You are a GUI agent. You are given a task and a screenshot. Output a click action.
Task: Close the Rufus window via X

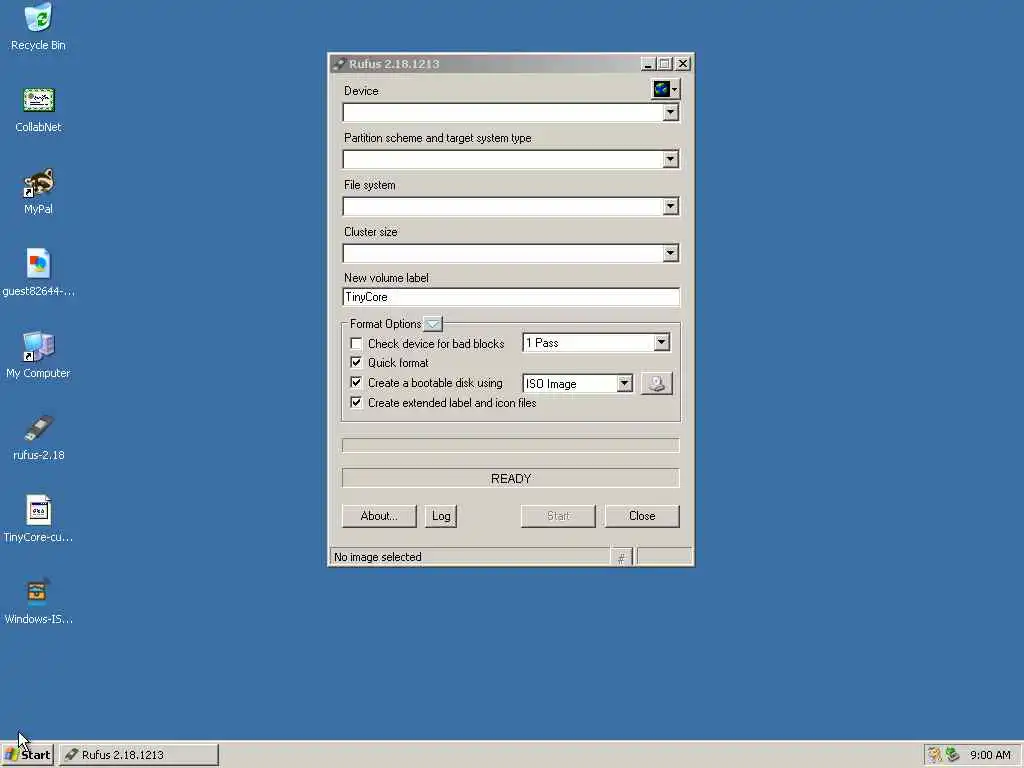point(683,64)
